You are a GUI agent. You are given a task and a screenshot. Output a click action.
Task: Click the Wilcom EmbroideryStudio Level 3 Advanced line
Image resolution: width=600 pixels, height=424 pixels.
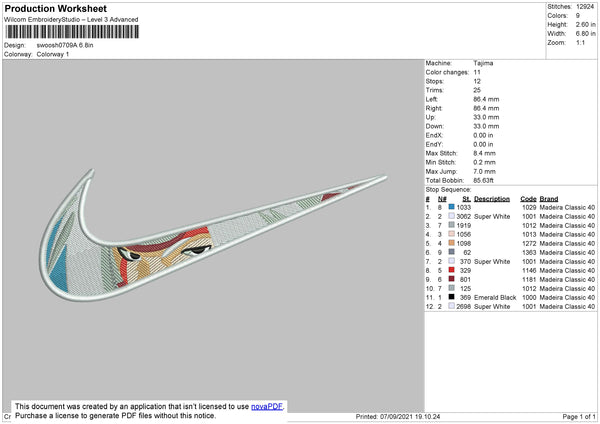[71, 20]
